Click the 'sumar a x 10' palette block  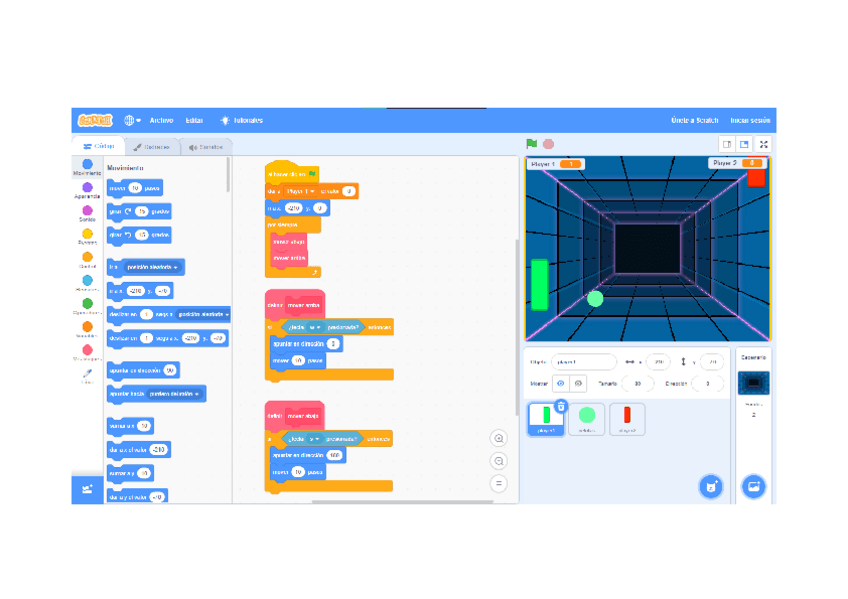coord(130,426)
